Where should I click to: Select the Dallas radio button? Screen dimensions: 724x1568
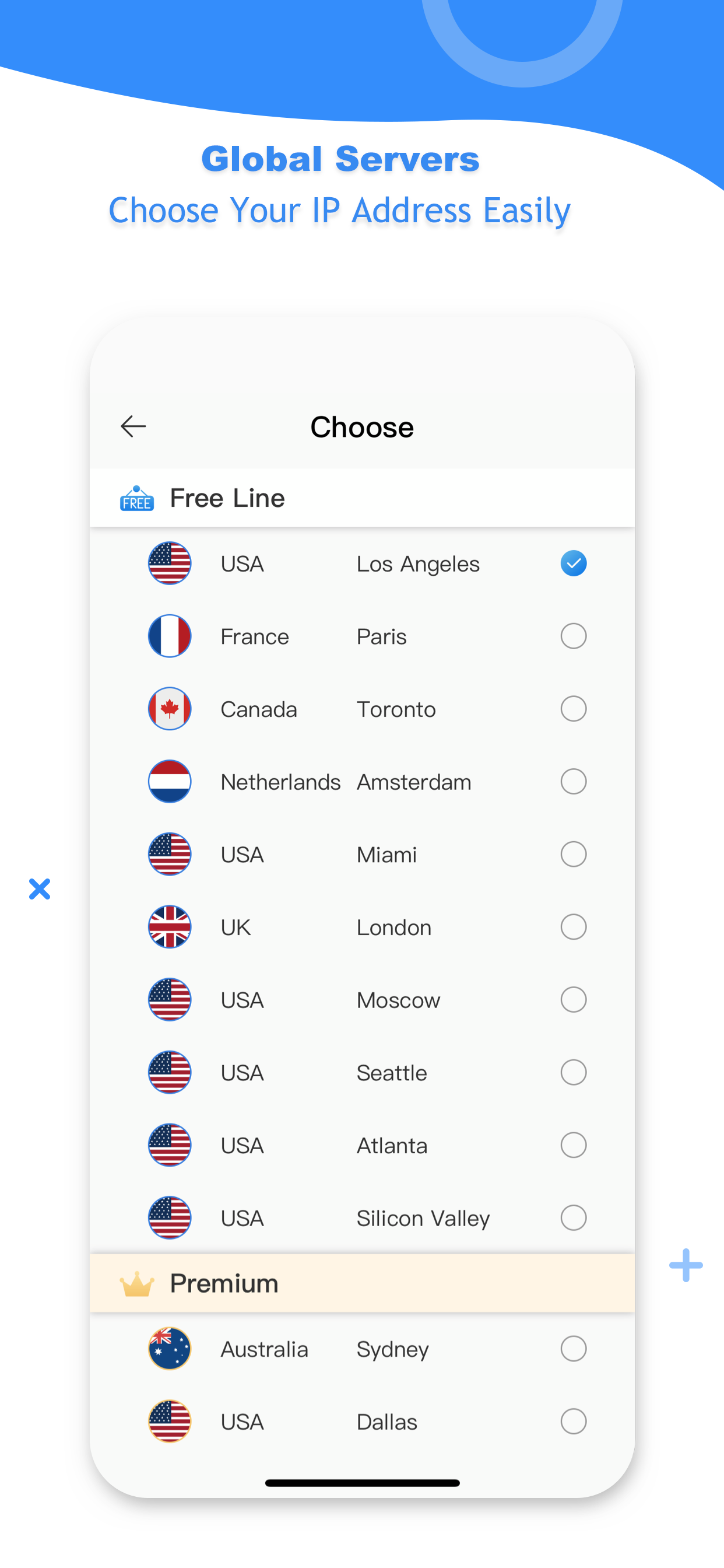[x=573, y=1422]
